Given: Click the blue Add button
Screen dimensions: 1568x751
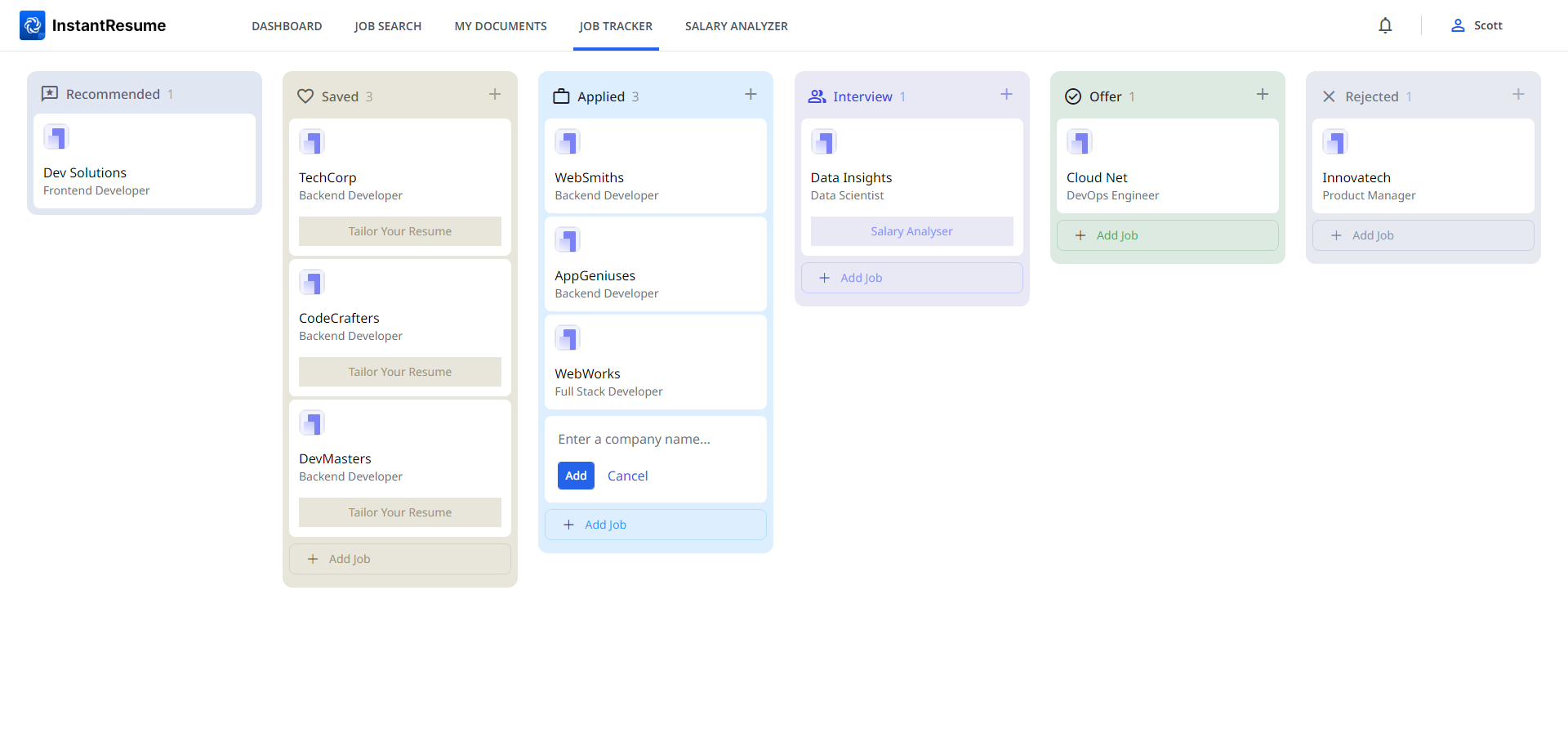Looking at the screenshot, I should [576, 476].
